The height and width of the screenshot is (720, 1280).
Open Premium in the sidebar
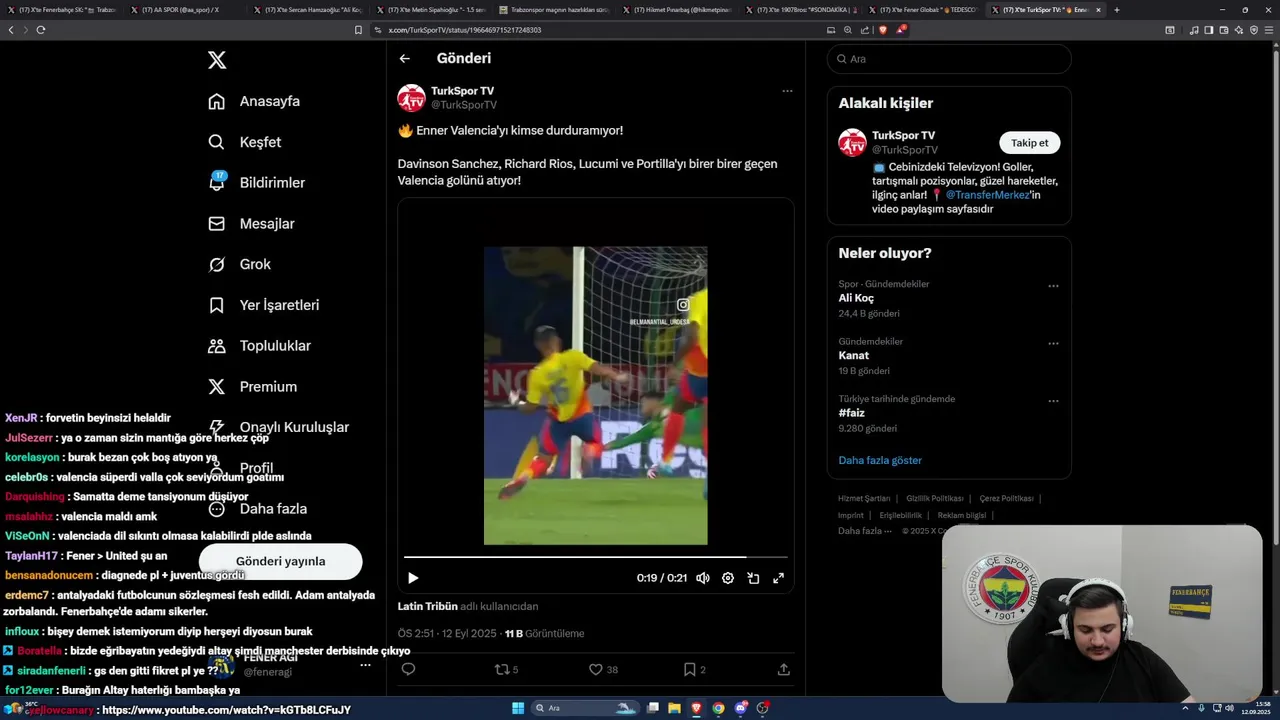point(252,387)
